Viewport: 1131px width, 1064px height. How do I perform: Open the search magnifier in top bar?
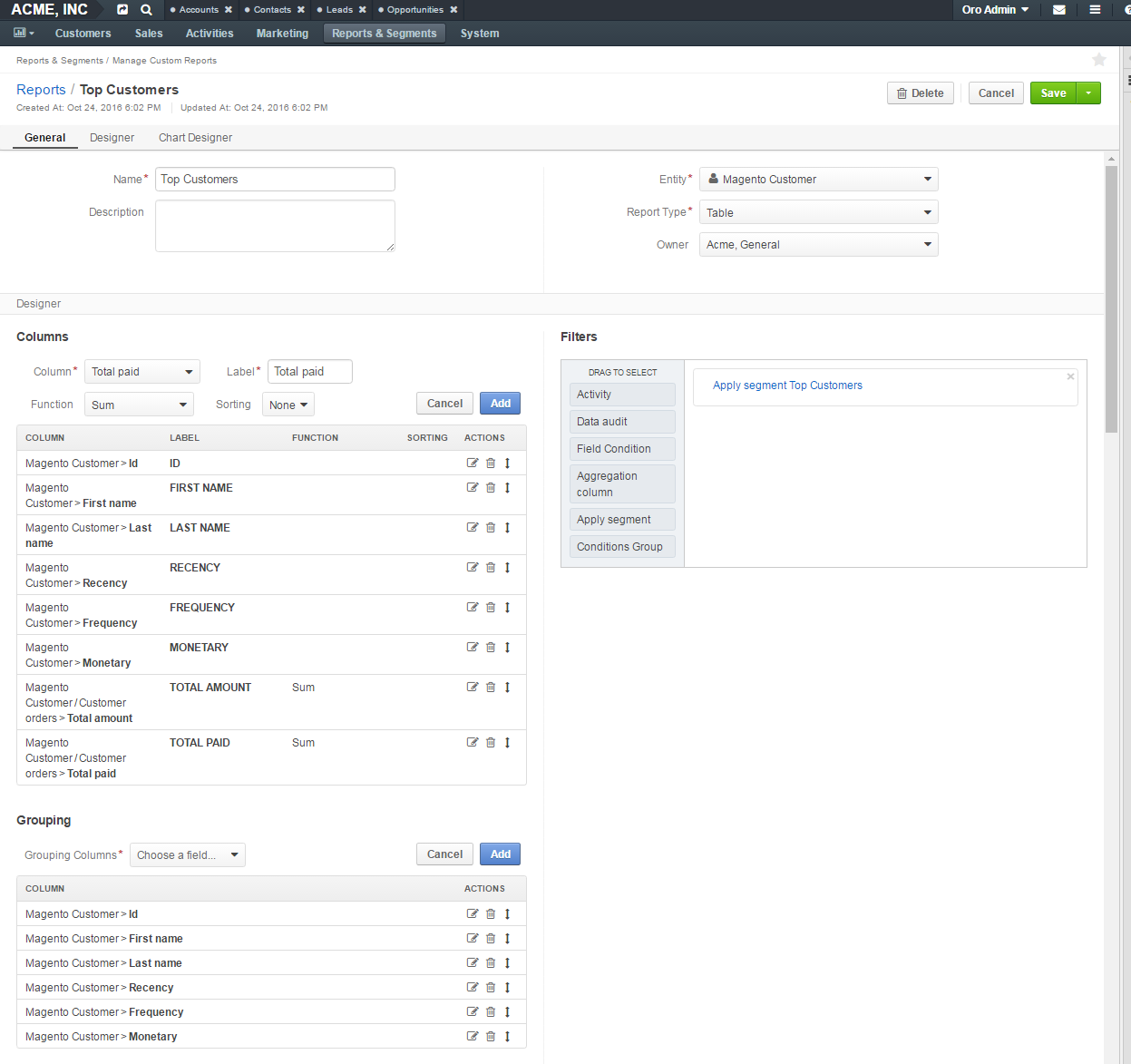[x=146, y=10]
